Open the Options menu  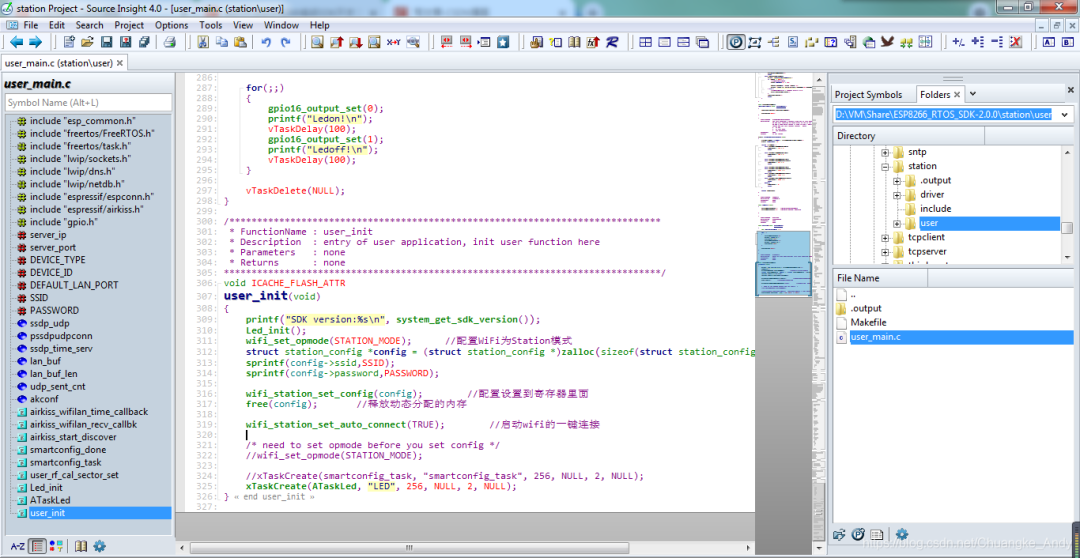pos(171,25)
